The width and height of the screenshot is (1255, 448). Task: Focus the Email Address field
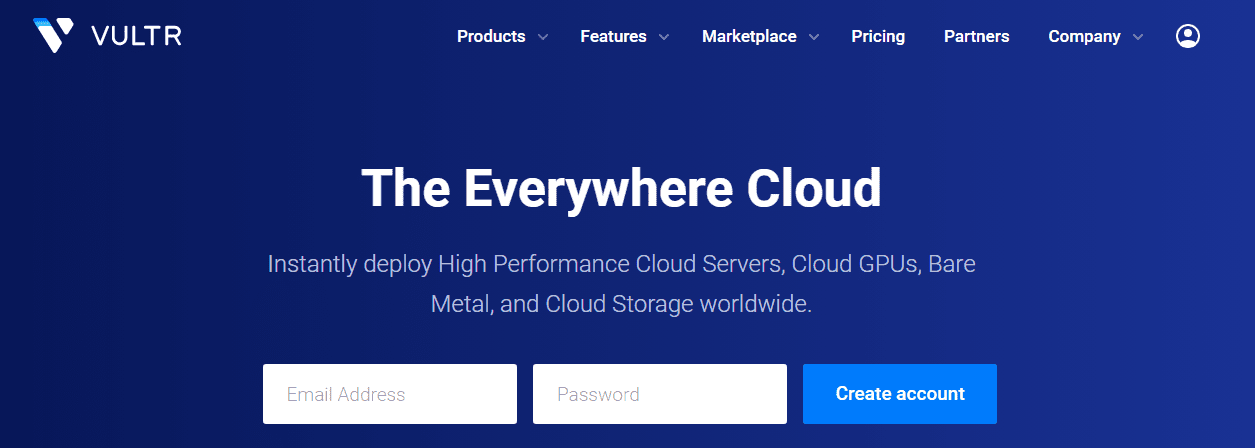[389, 394]
